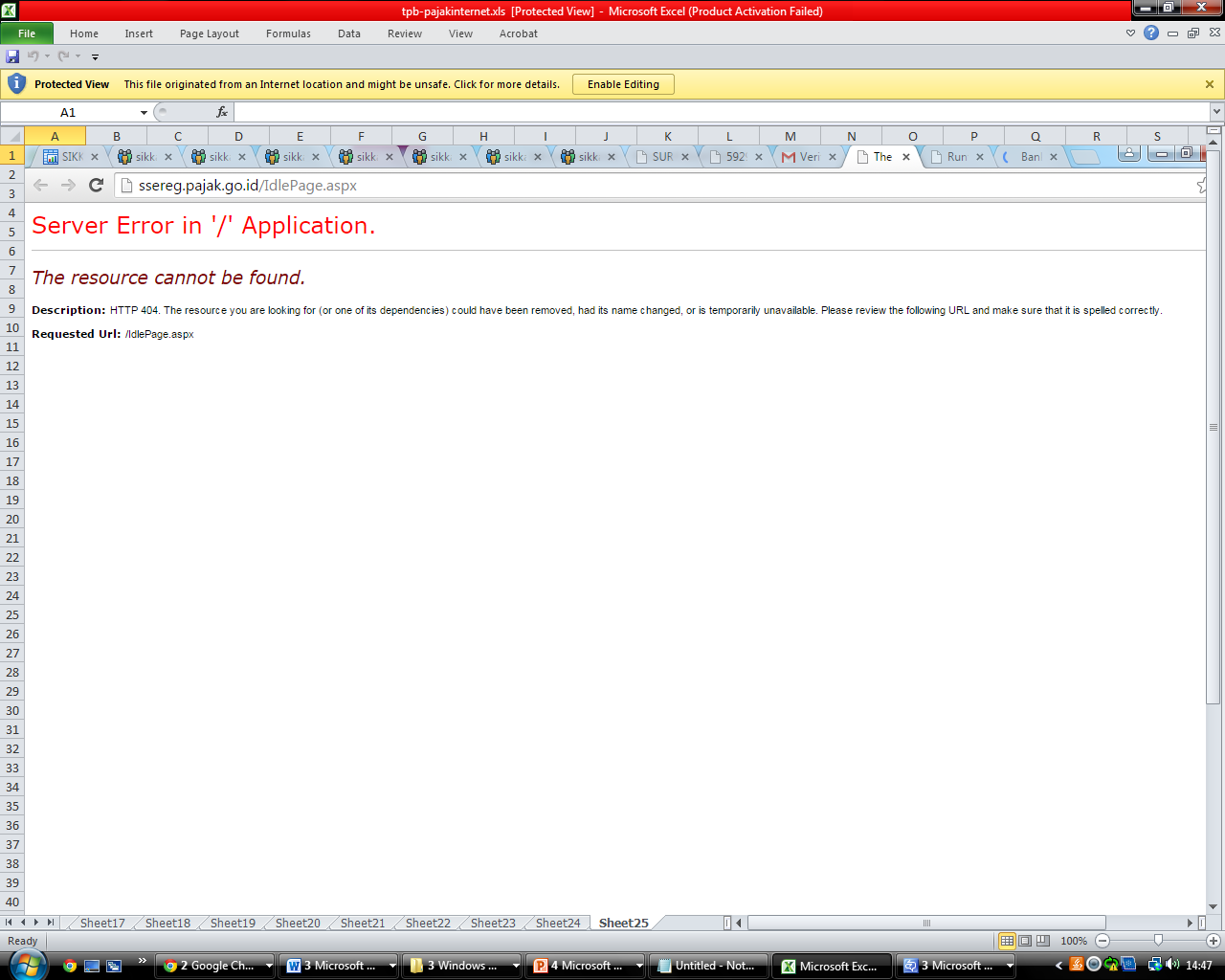Viewport: 1225px width, 980px height.
Task: Click the 100% zoom level button
Action: (x=1074, y=941)
